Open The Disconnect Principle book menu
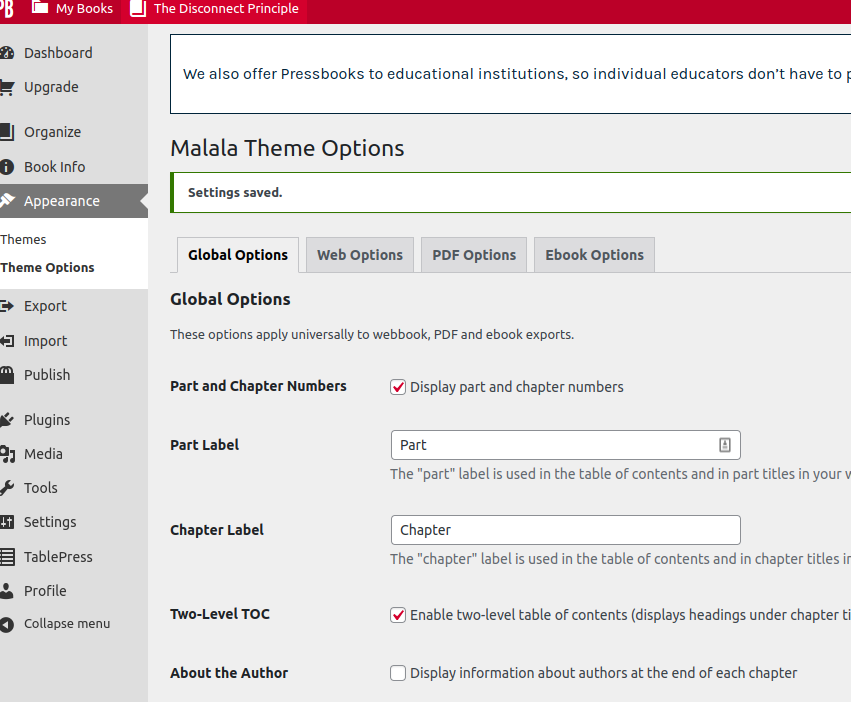 pos(214,9)
